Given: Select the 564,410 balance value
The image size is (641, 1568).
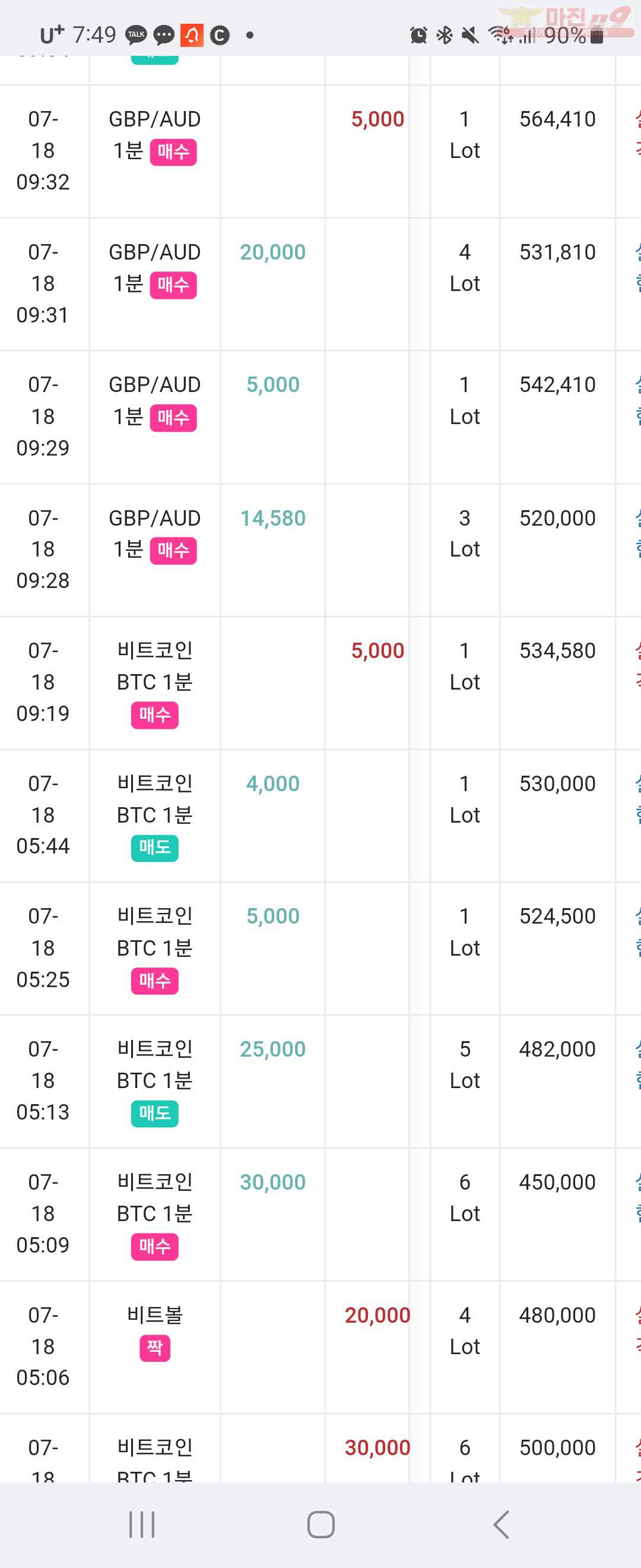Looking at the screenshot, I should coord(557,119).
